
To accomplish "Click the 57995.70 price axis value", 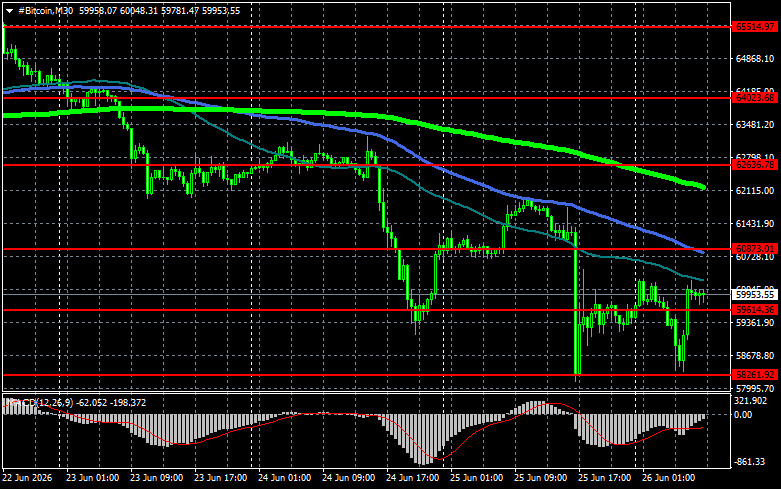I will coord(755,388).
